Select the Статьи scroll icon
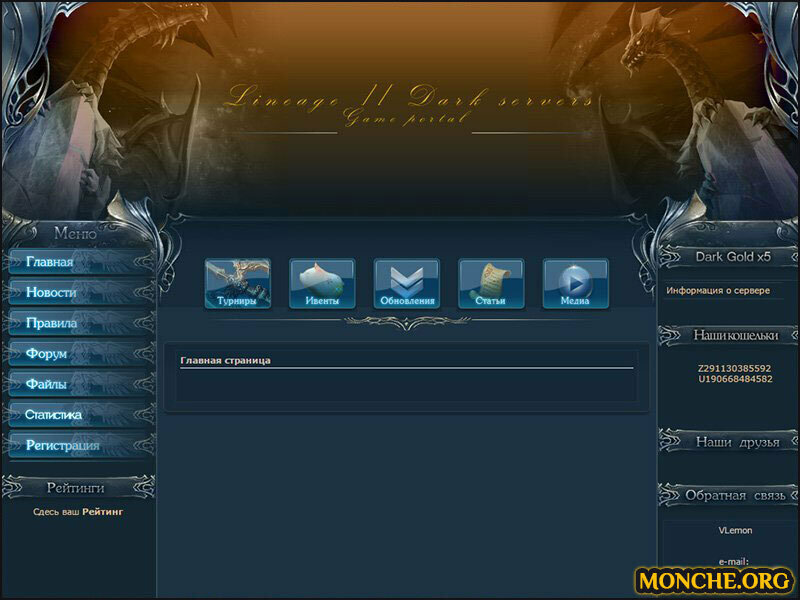The image size is (800, 600). click(x=491, y=283)
